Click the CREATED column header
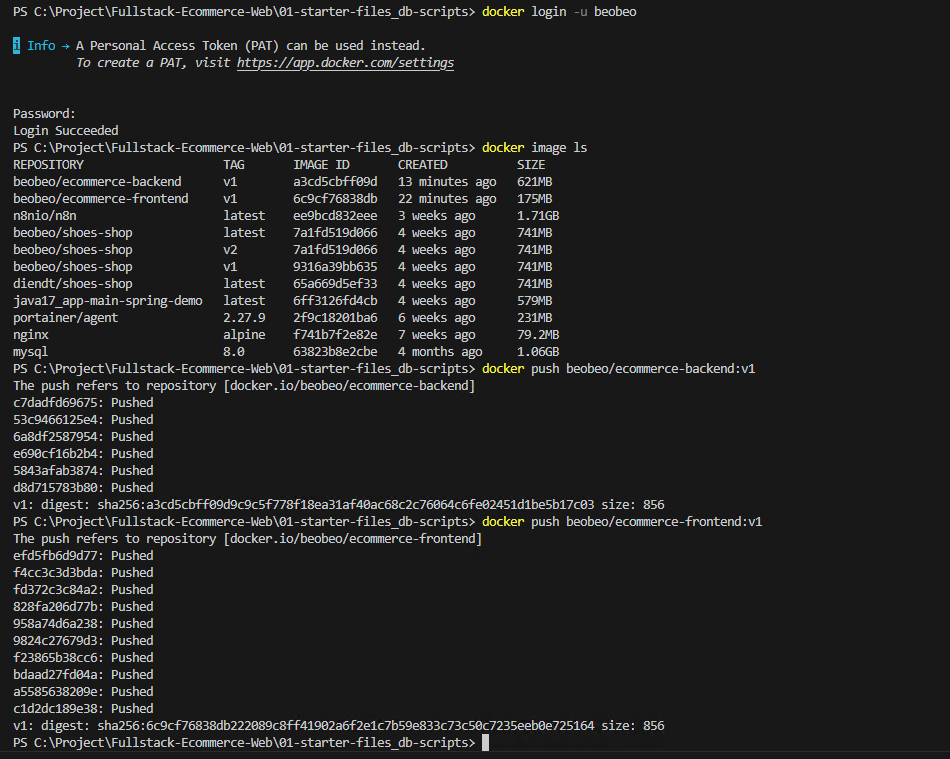Image resolution: width=950 pixels, height=759 pixels. coord(422,165)
